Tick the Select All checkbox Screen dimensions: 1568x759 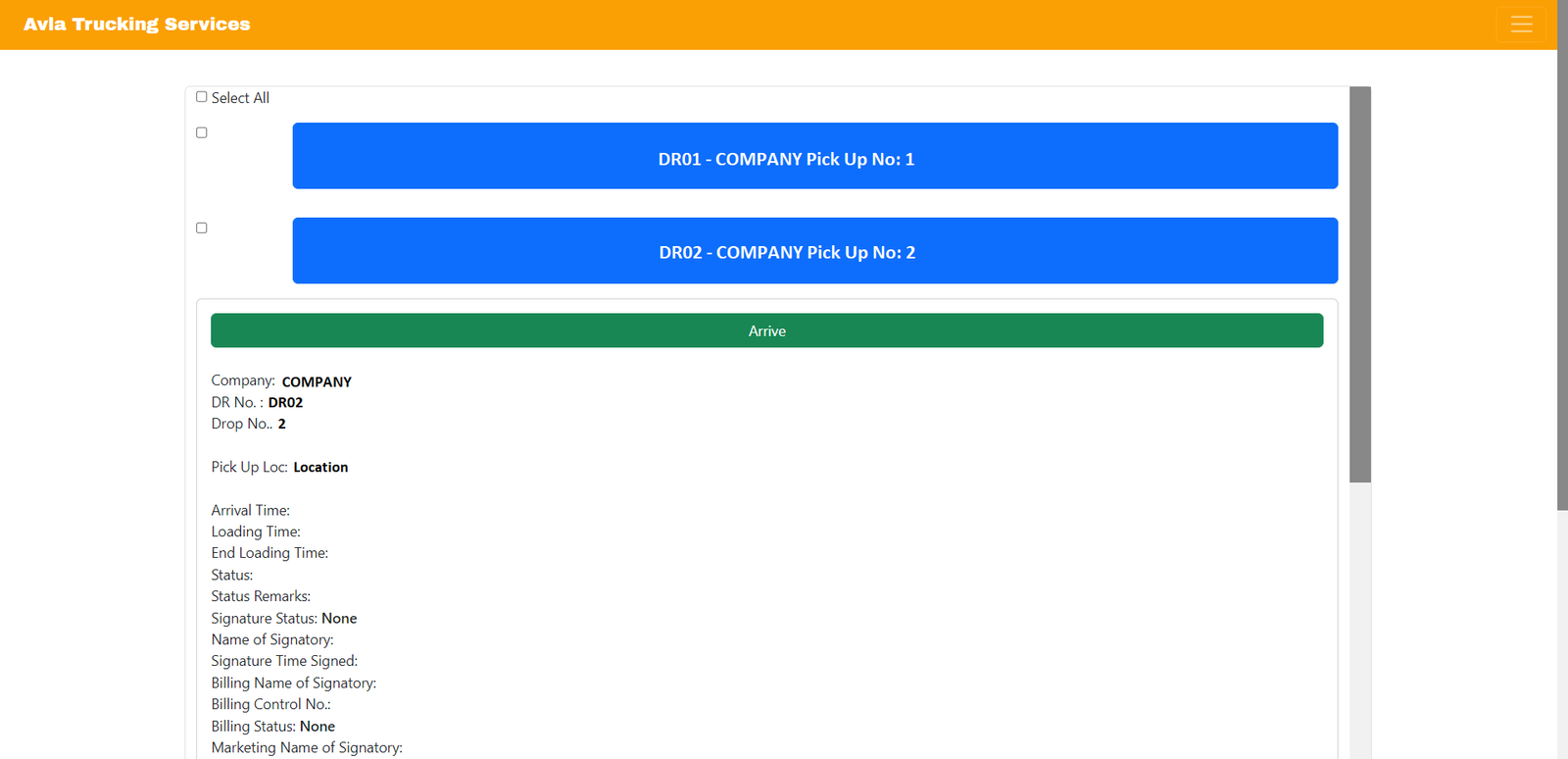coord(202,97)
